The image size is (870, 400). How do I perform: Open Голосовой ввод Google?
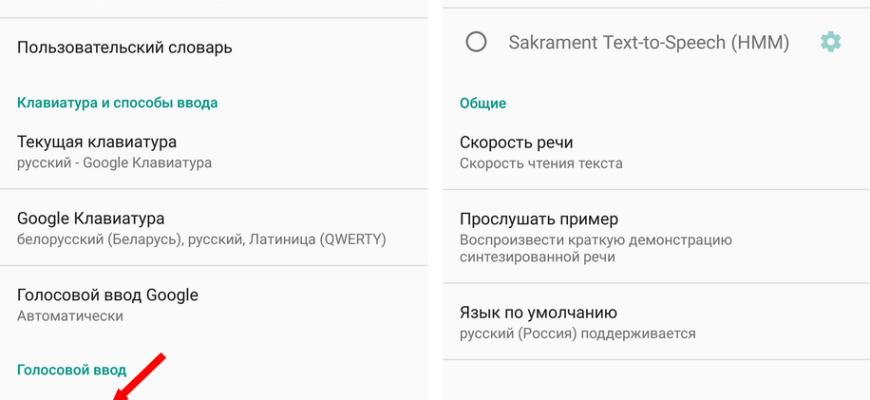click(108, 295)
